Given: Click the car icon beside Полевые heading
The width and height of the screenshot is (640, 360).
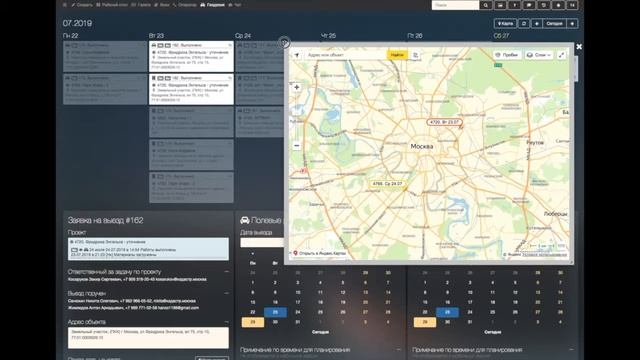Looking at the screenshot, I should click(x=244, y=220).
